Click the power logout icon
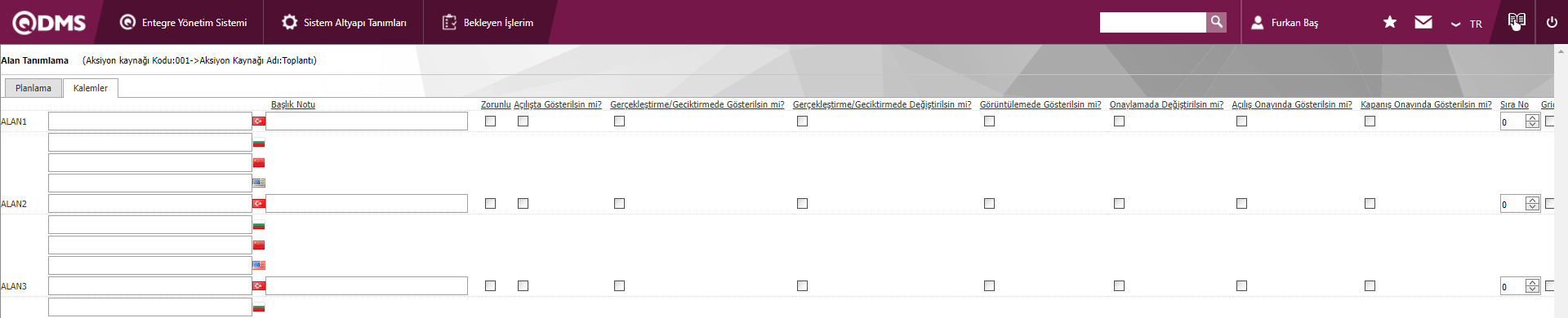 1552,22
